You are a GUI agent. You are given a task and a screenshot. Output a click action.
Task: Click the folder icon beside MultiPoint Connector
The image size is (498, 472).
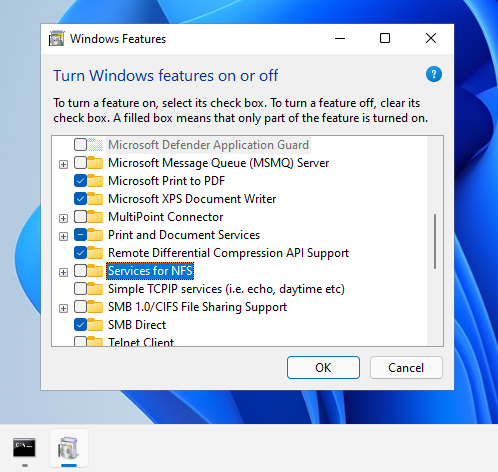tap(95, 217)
